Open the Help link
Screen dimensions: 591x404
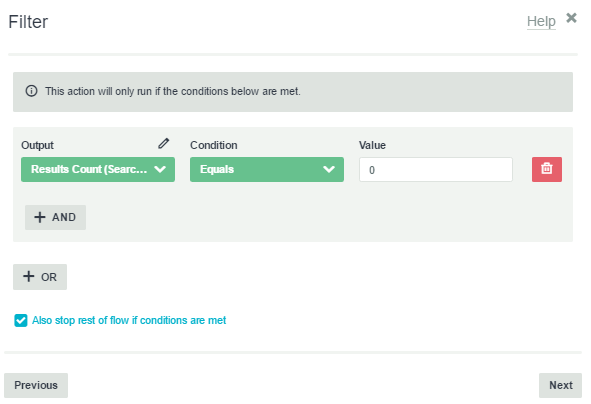click(541, 21)
